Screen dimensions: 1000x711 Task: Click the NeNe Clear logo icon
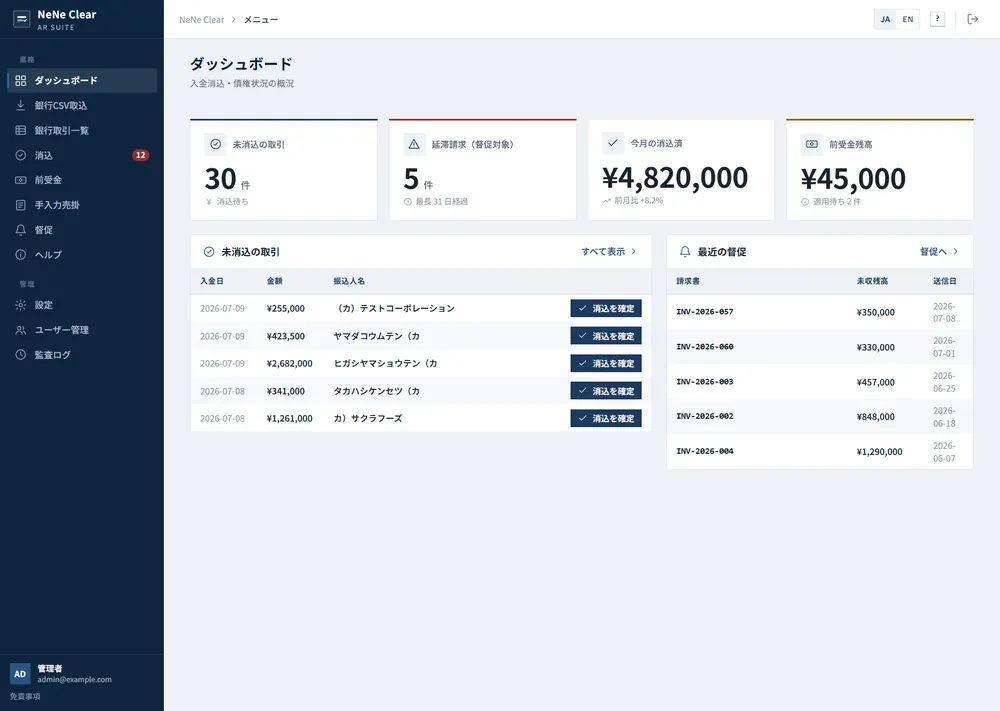tap(22, 19)
